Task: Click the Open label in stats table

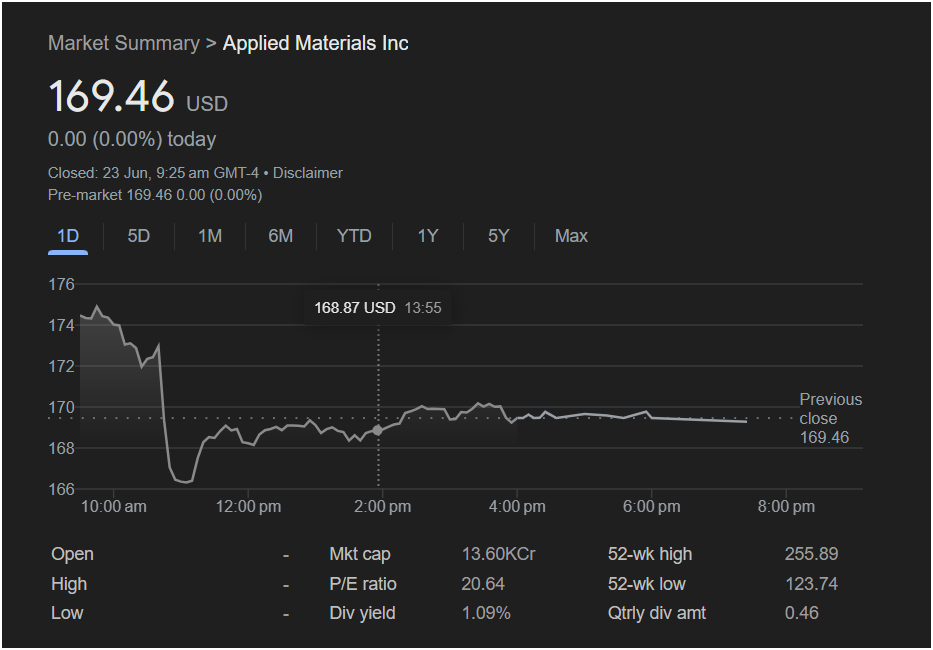Action: click(73, 554)
